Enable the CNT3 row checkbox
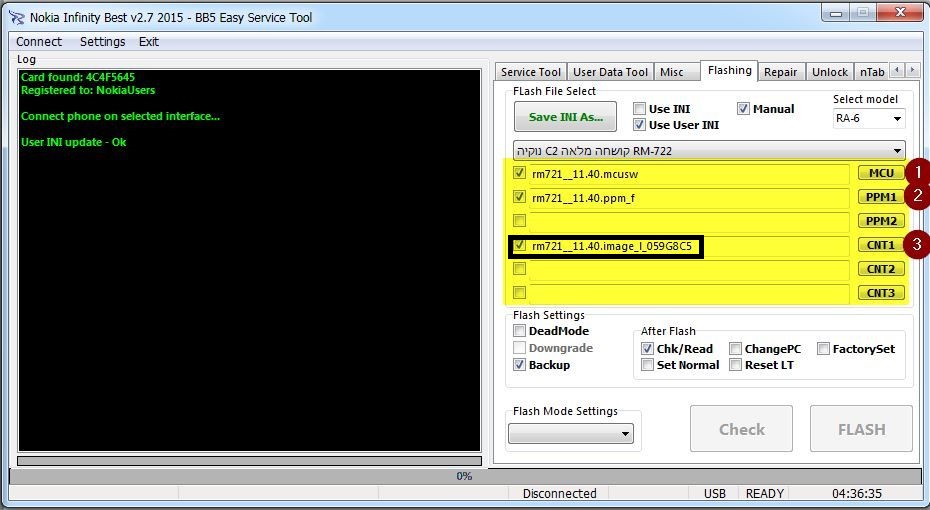Screen dimensions: 930x510 [x=520, y=292]
